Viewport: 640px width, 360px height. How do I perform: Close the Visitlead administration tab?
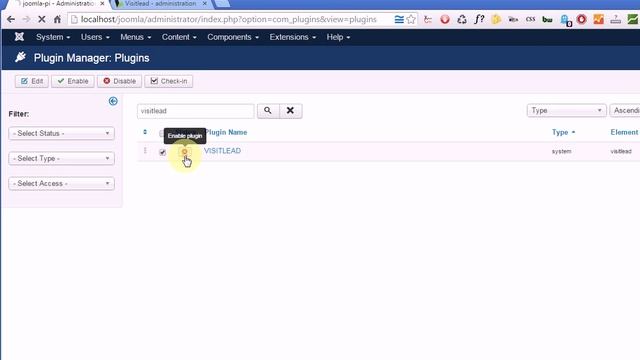204,4
